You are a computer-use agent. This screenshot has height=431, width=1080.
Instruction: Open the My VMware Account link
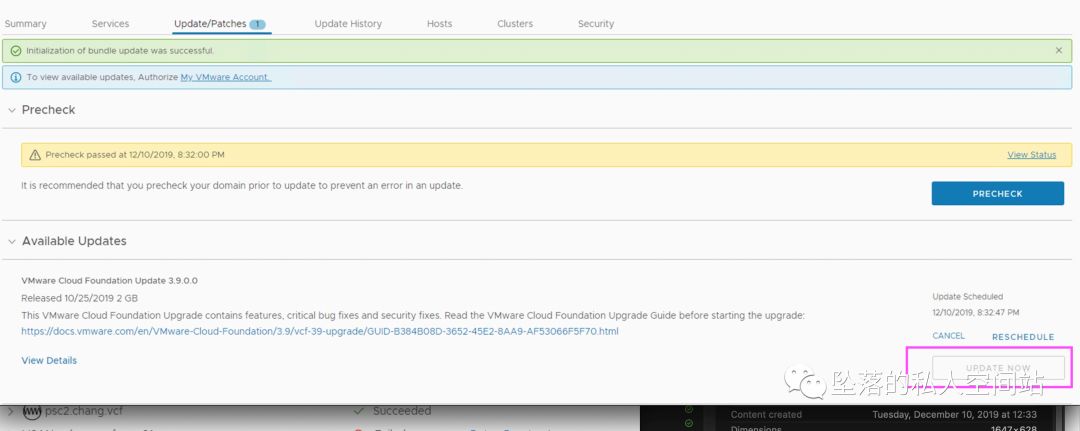pyautogui.click(x=226, y=77)
